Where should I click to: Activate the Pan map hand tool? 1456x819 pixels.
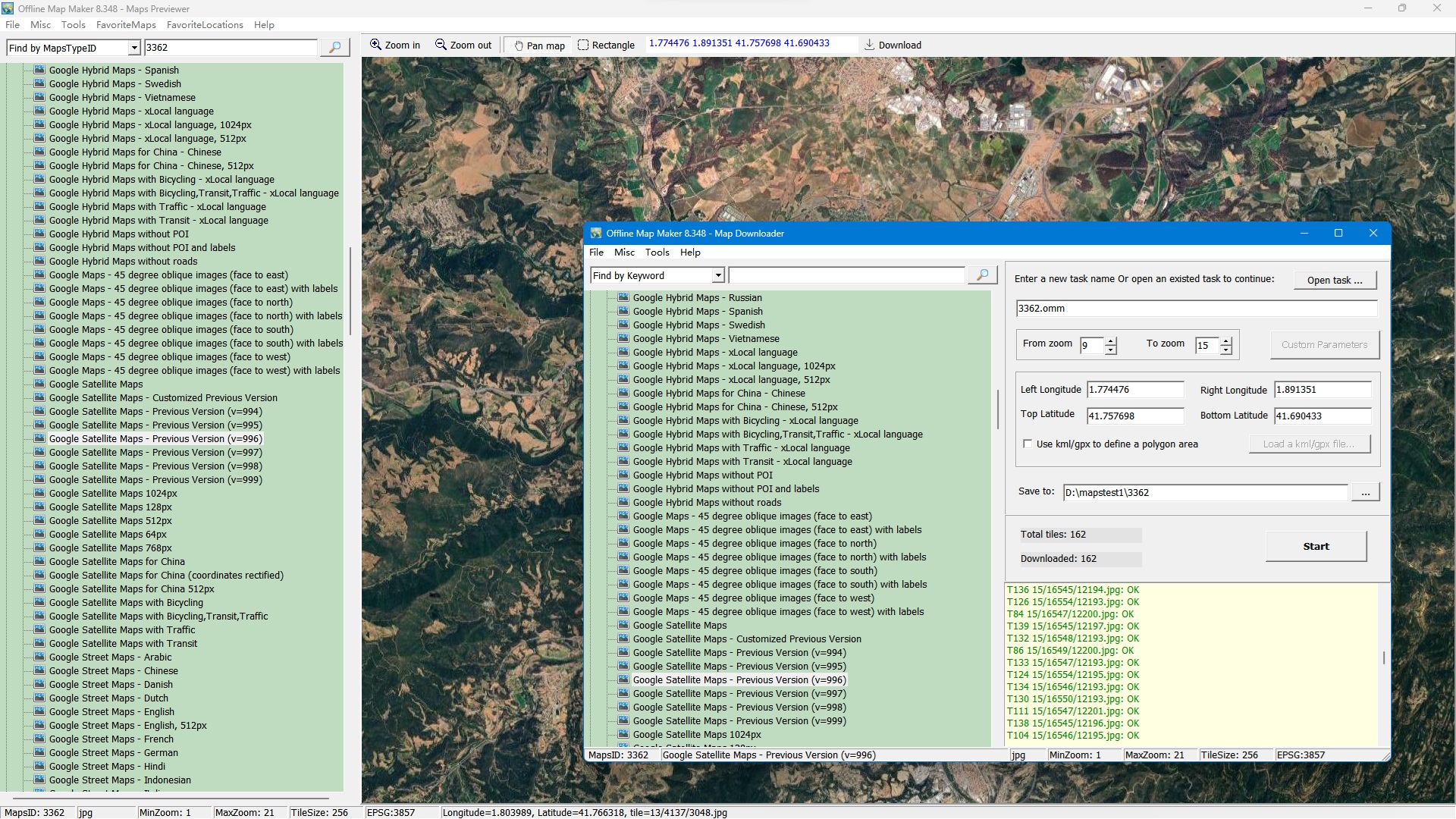tap(539, 45)
